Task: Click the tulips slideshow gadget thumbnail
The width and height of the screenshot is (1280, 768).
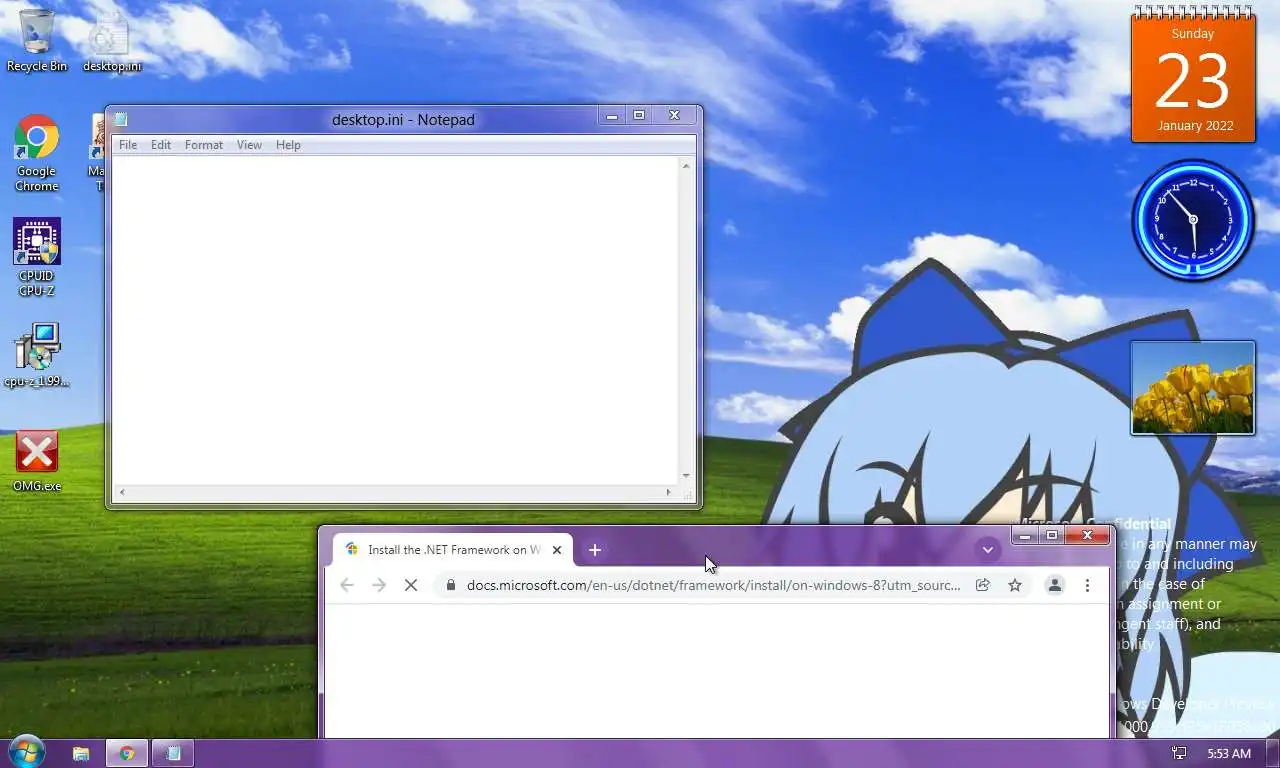Action: point(1192,388)
